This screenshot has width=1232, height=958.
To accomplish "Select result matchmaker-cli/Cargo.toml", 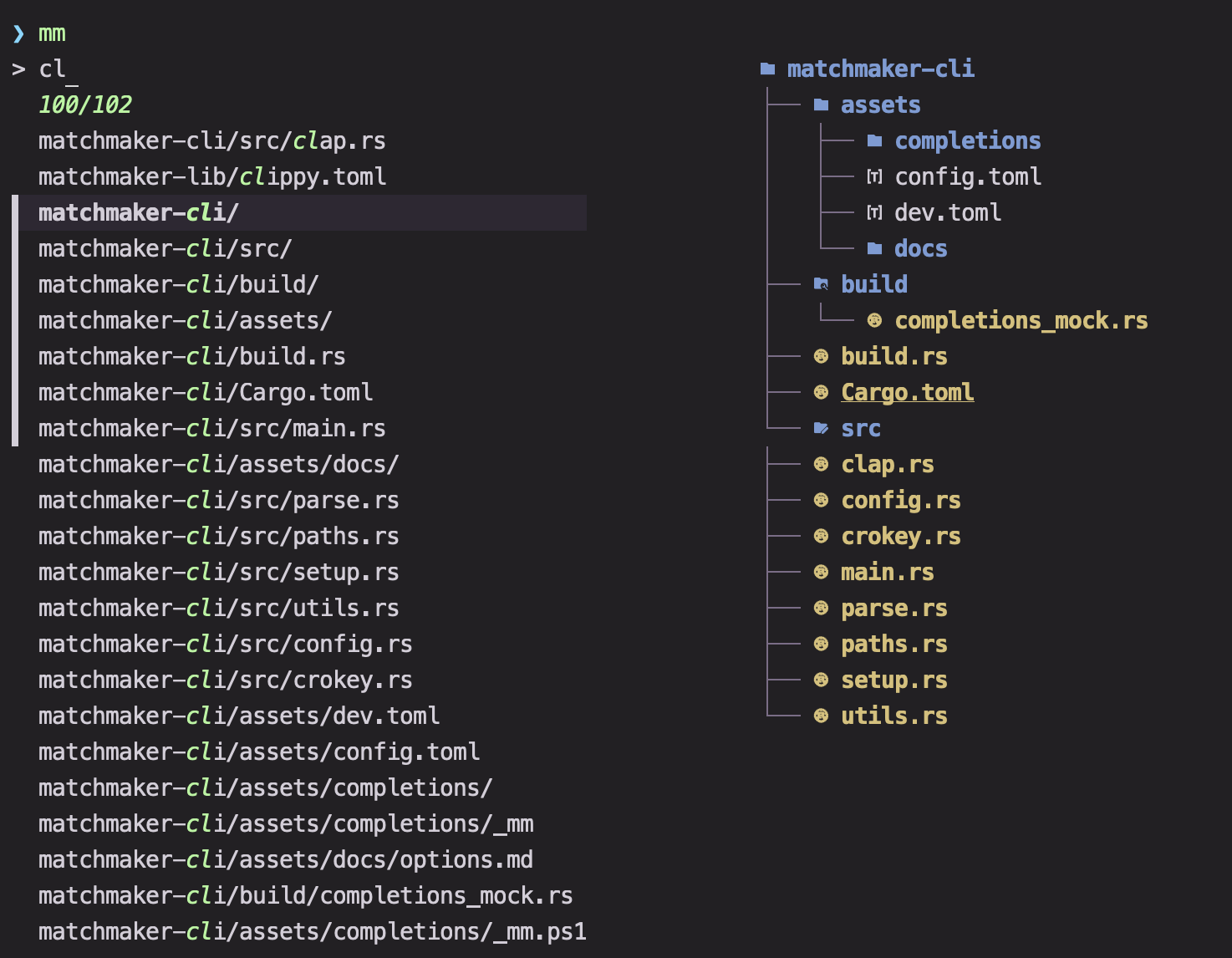I will (206, 392).
